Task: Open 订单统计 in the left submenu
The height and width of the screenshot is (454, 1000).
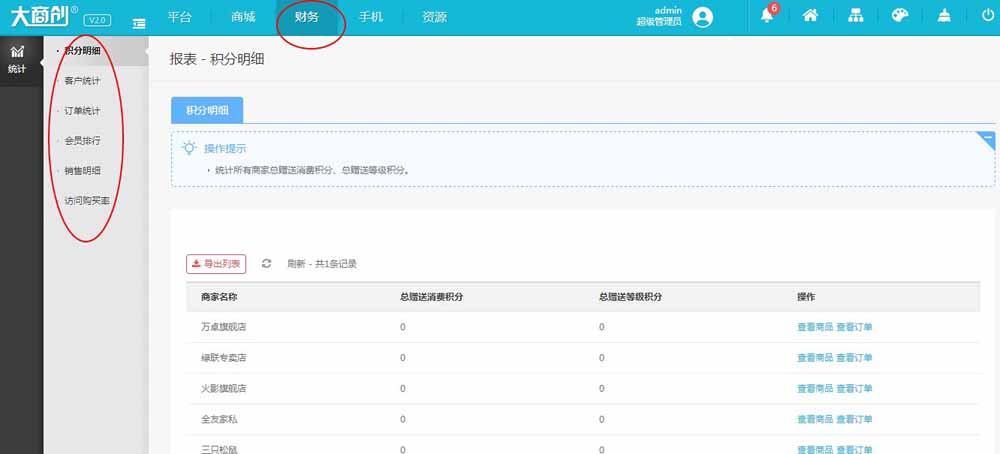Action: point(82,110)
